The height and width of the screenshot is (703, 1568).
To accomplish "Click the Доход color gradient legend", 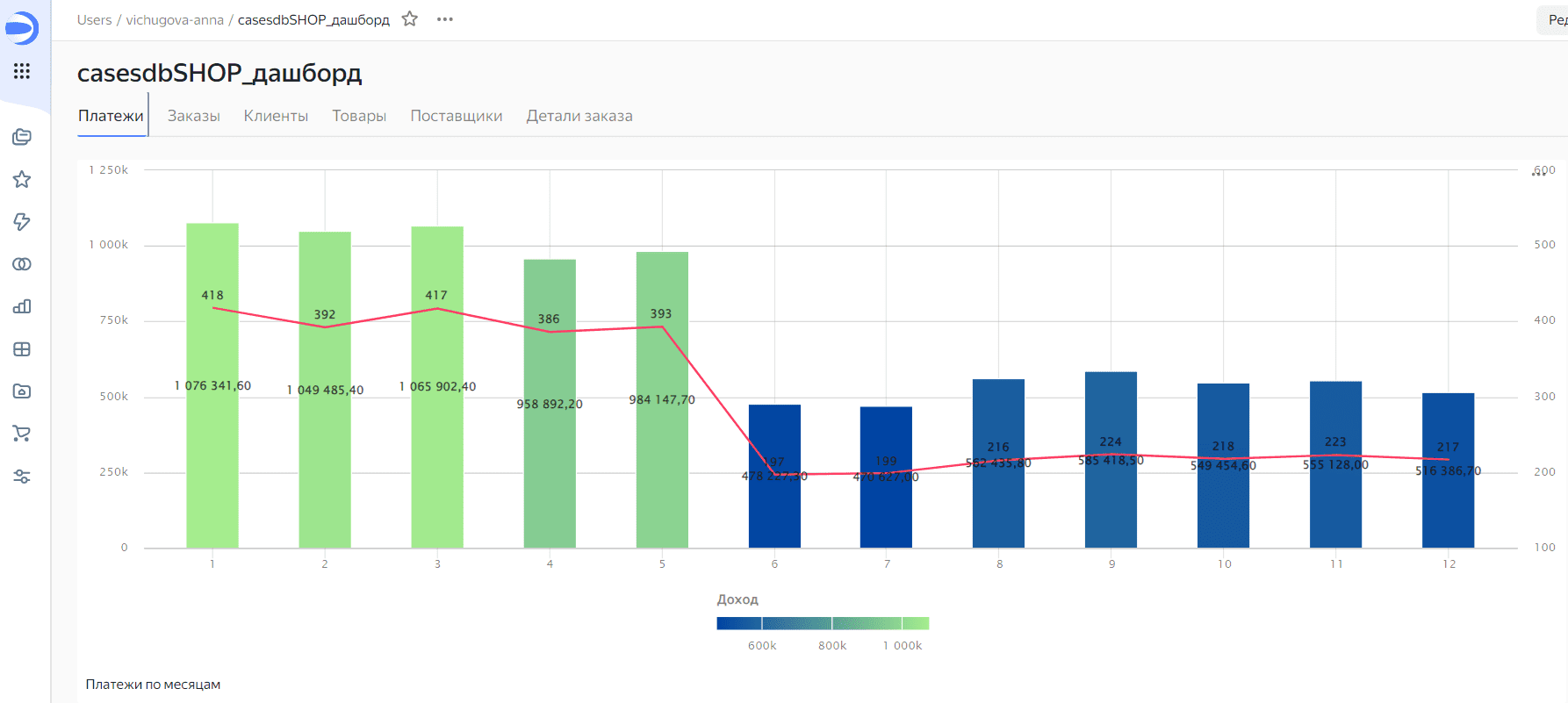I will coord(823,623).
